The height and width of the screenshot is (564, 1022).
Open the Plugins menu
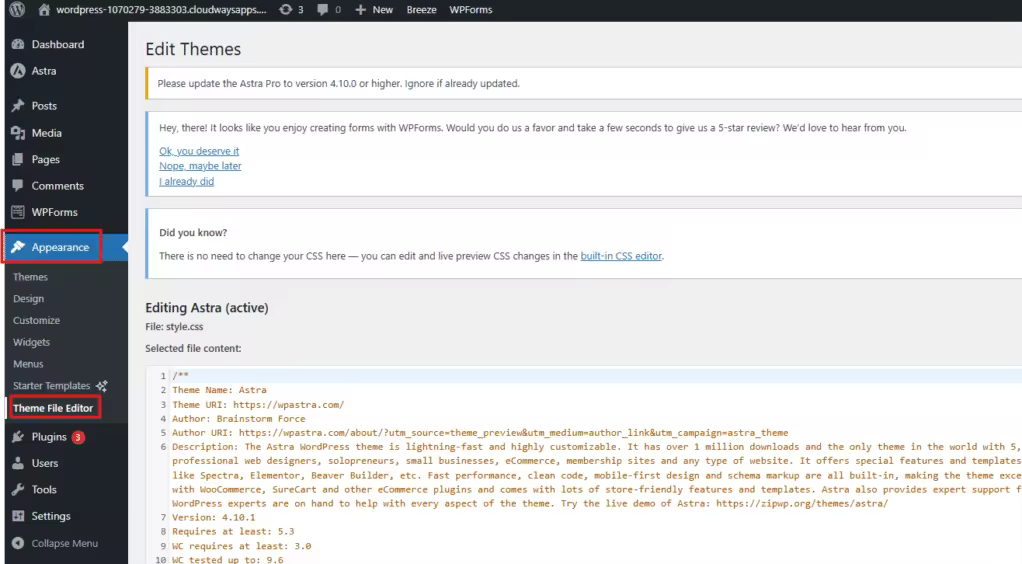coord(49,437)
